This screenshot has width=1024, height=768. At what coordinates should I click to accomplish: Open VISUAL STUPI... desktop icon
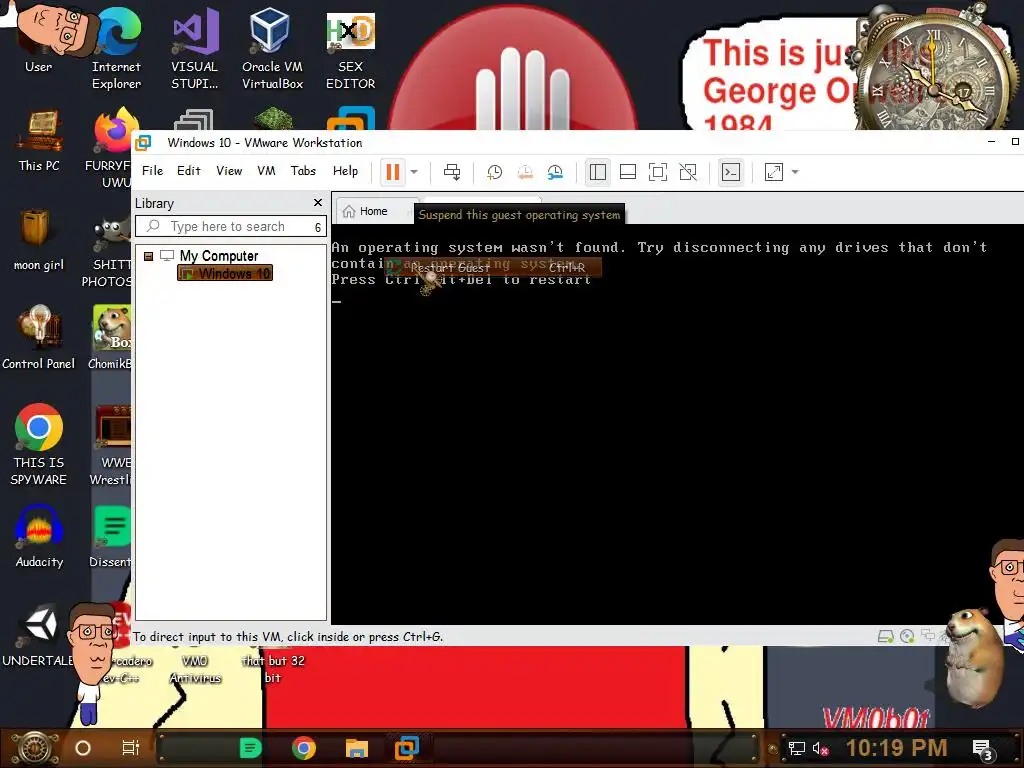point(195,48)
